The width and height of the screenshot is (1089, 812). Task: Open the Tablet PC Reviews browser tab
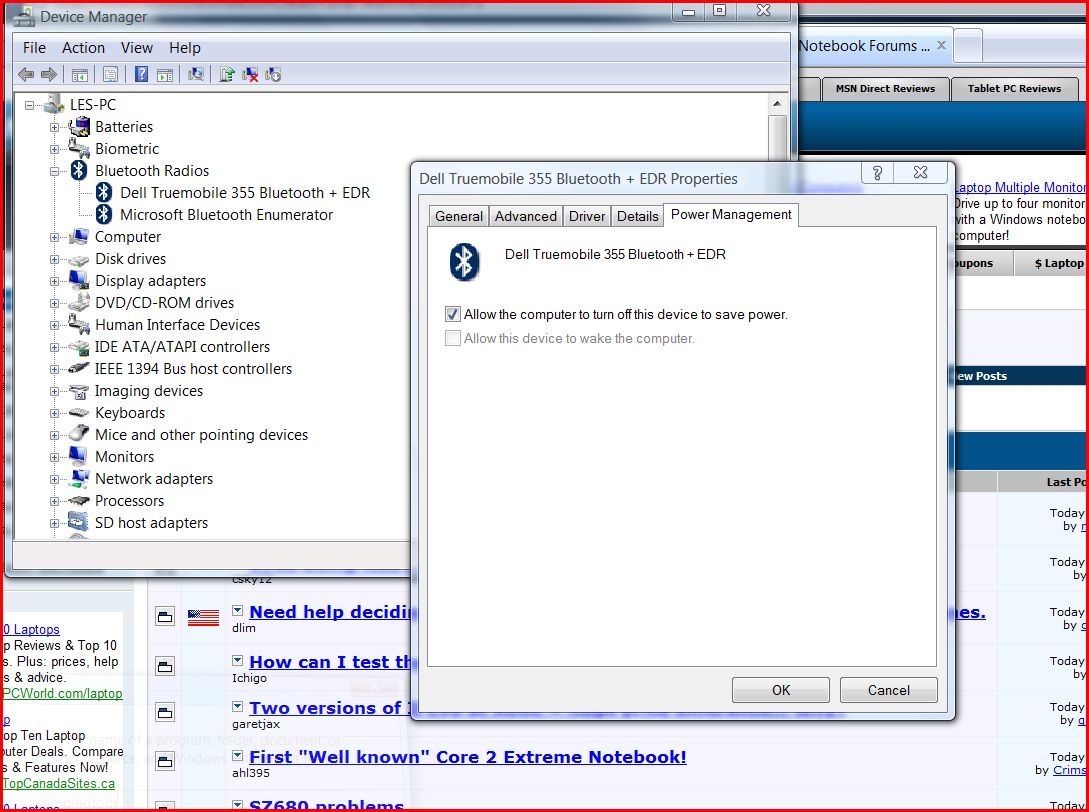[x=1014, y=88]
